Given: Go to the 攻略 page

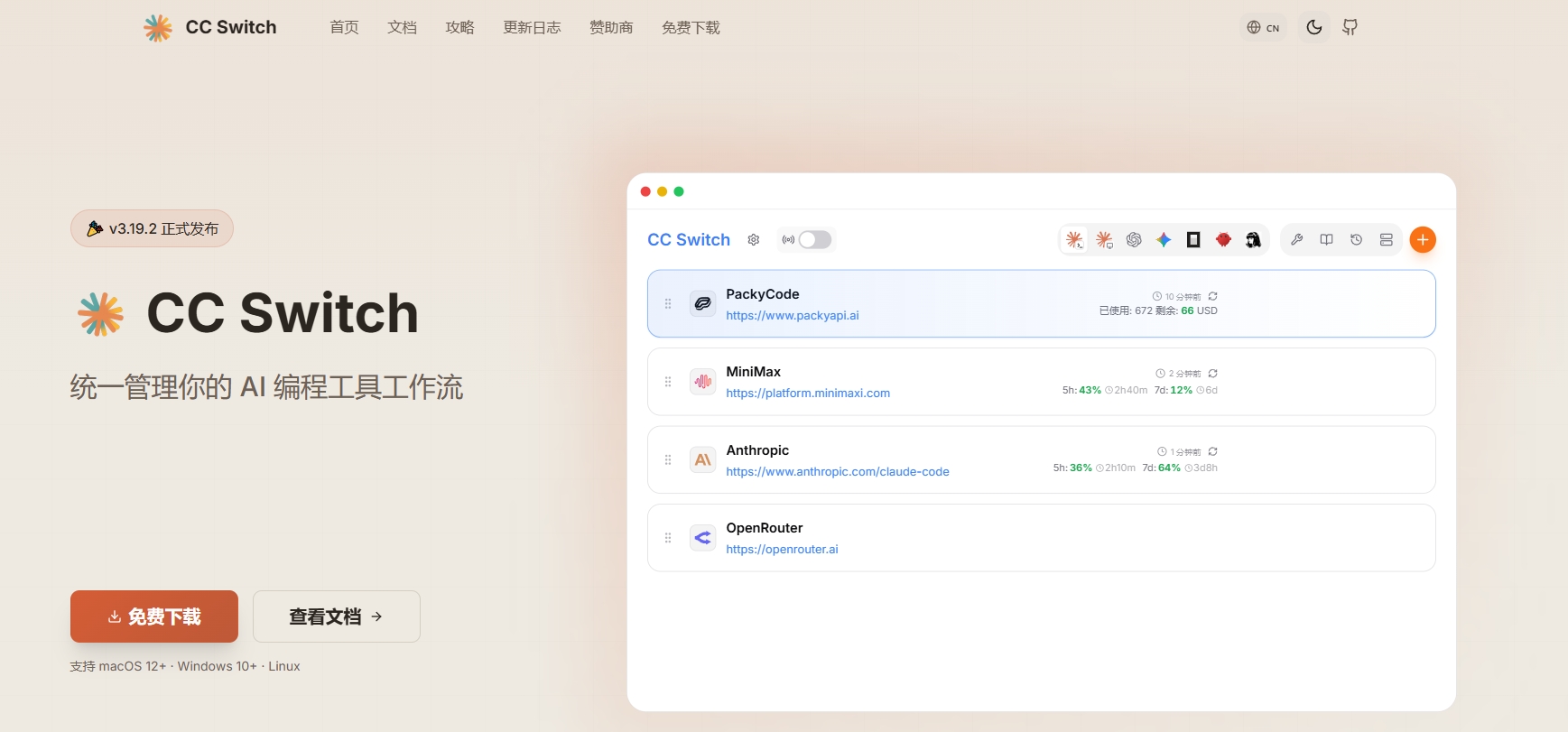Looking at the screenshot, I should click(x=459, y=28).
